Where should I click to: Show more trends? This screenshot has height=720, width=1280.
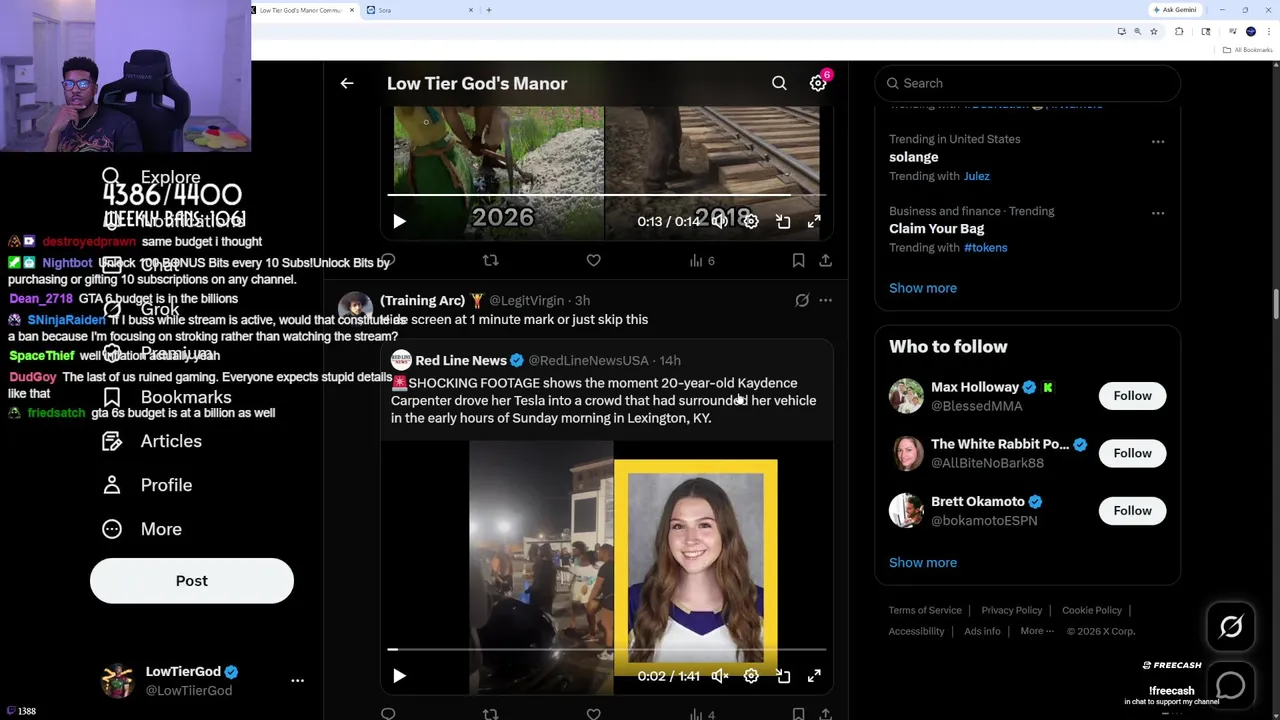click(x=923, y=288)
